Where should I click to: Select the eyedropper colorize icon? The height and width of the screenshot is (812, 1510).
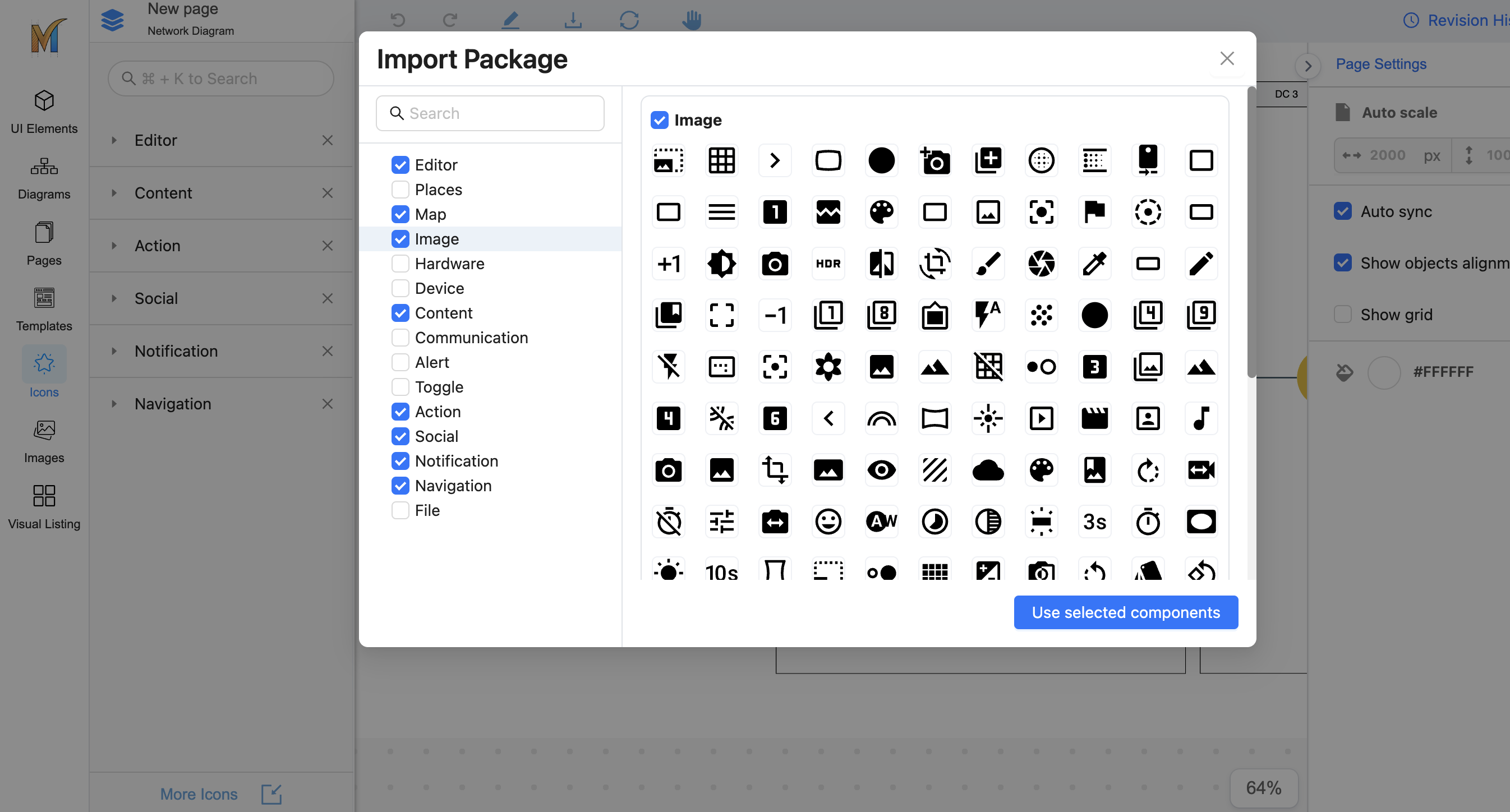1094,264
